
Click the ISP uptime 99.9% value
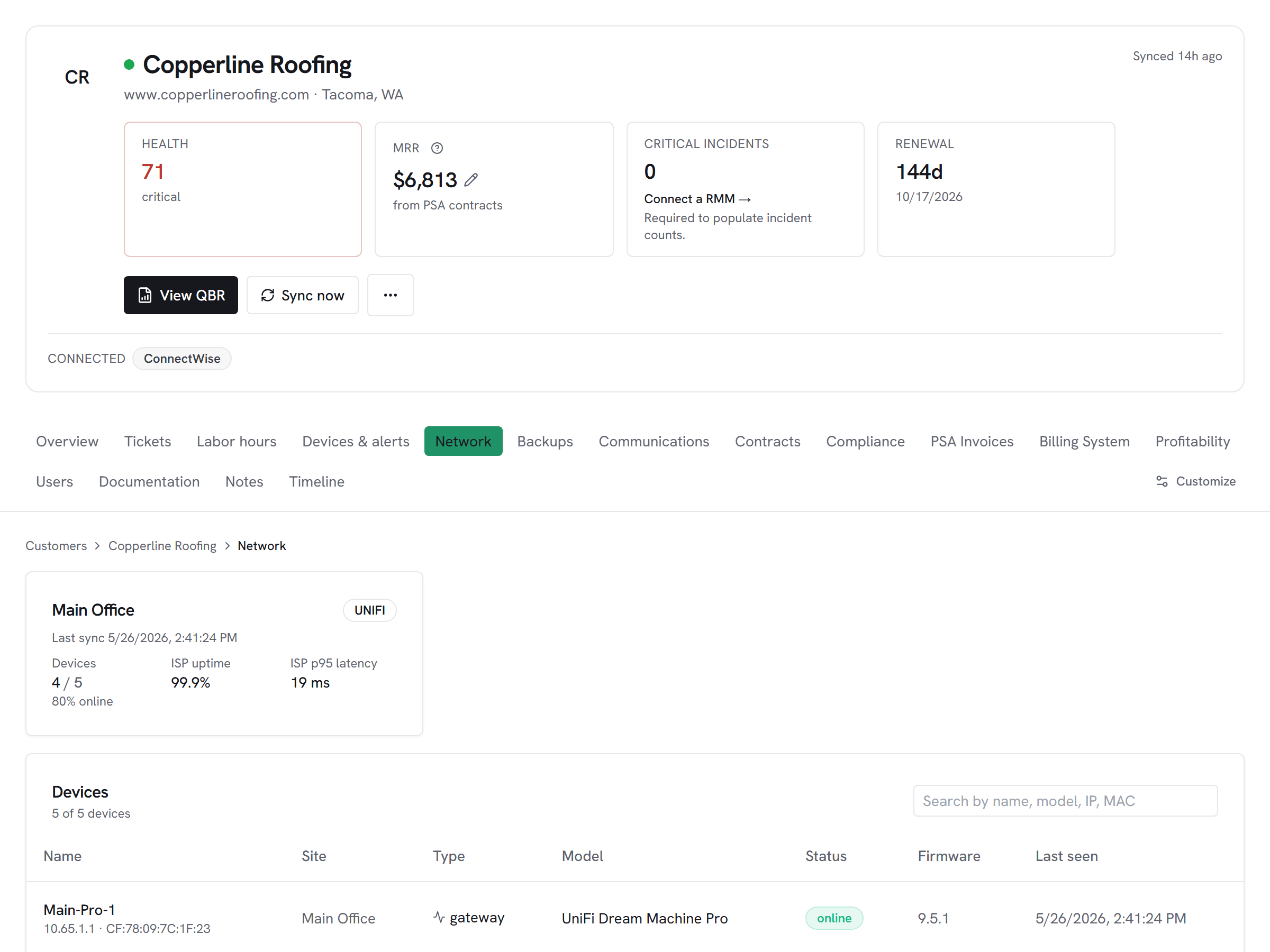coord(190,682)
